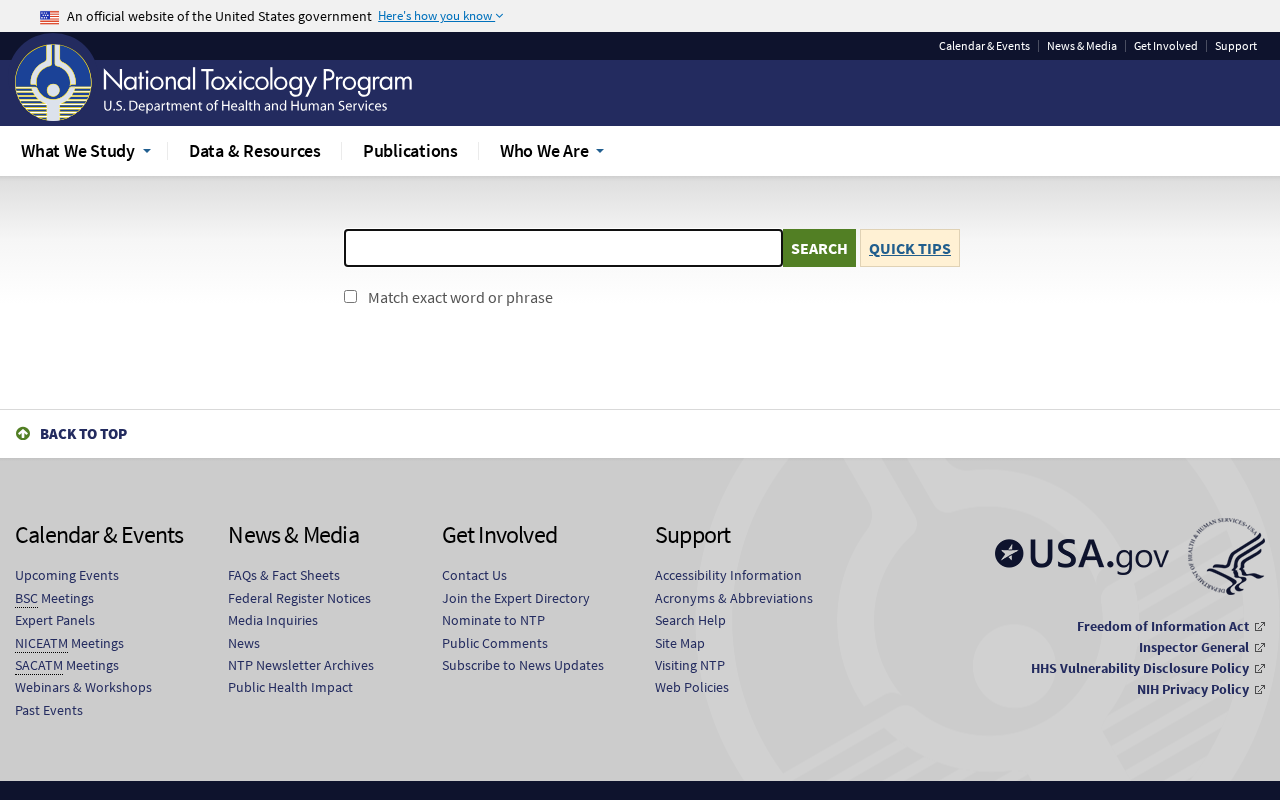Click the National Toxicology Program logo emblem
1280x800 pixels.
[x=54, y=81]
